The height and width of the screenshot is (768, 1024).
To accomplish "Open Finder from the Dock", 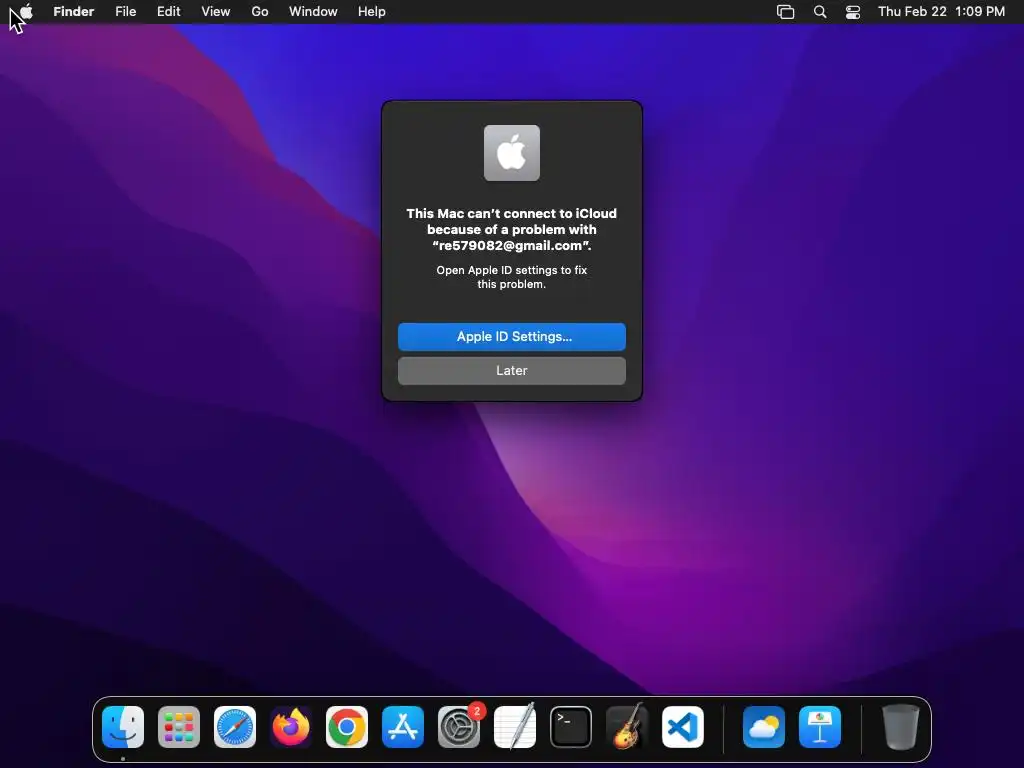I will [123, 727].
